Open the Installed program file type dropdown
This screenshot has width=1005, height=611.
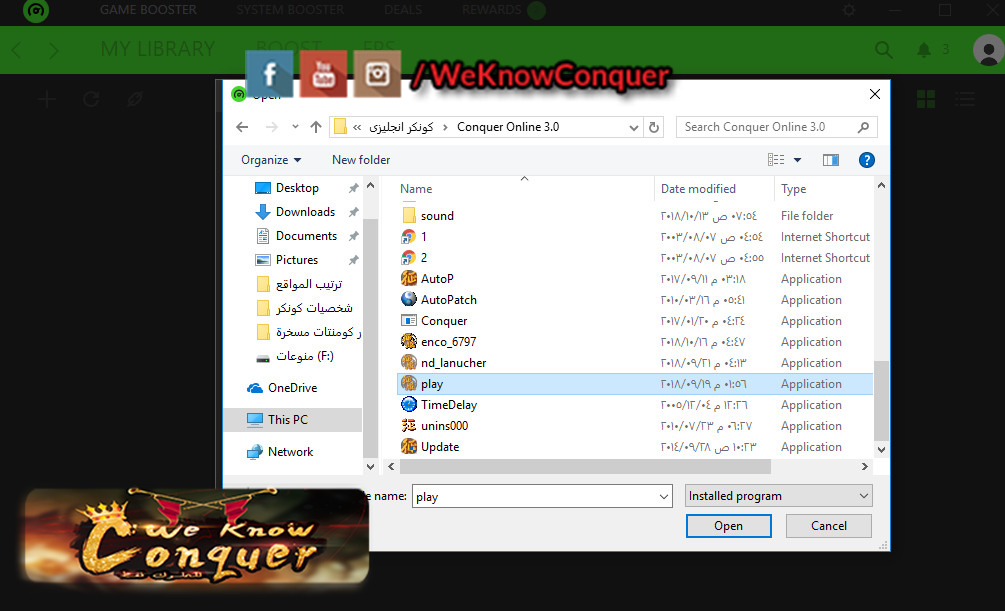[778, 496]
